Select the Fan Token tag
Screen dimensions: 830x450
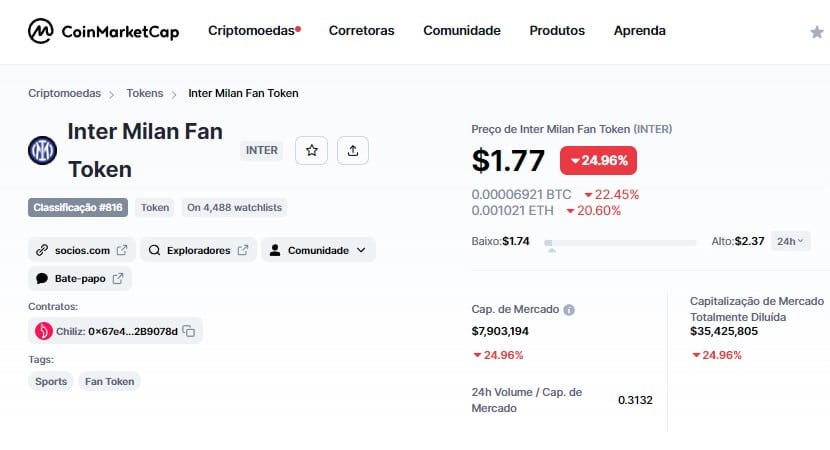110,381
